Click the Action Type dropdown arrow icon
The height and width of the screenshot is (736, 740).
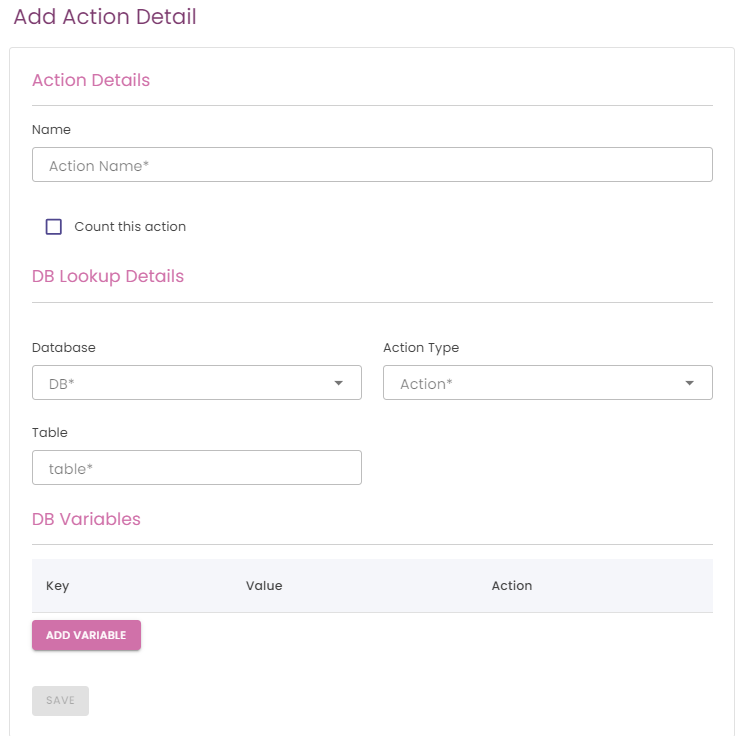coord(689,383)
